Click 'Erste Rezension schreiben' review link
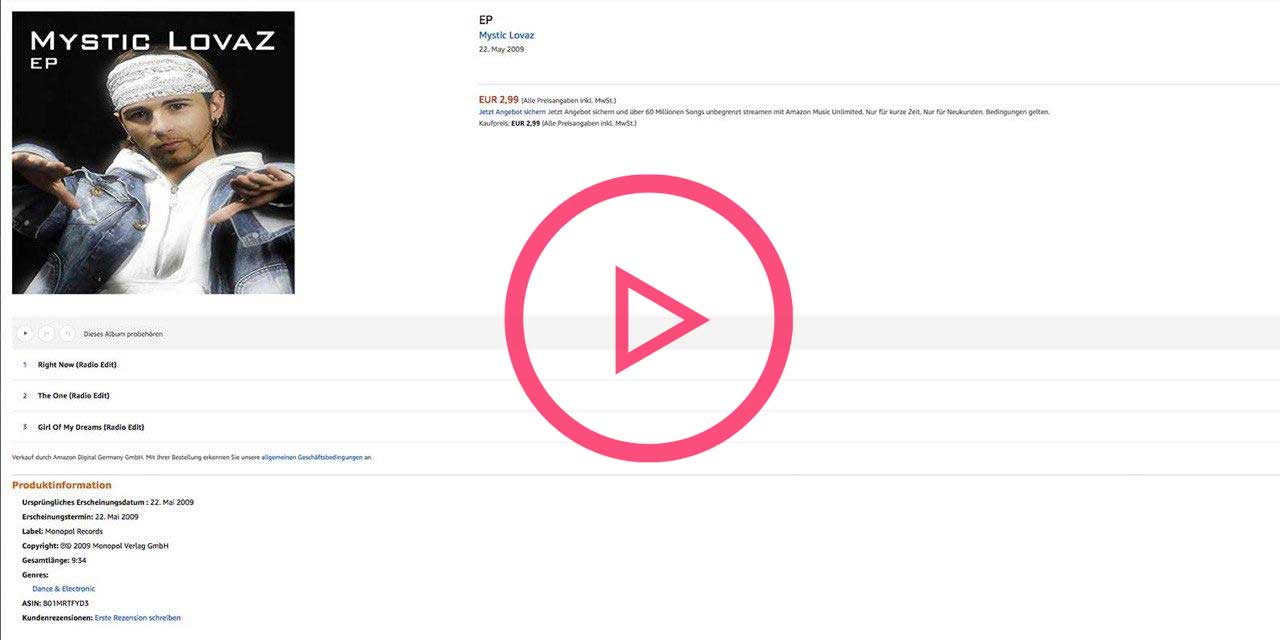This screenshot has width=1280, height=640. tap(138, 618)
